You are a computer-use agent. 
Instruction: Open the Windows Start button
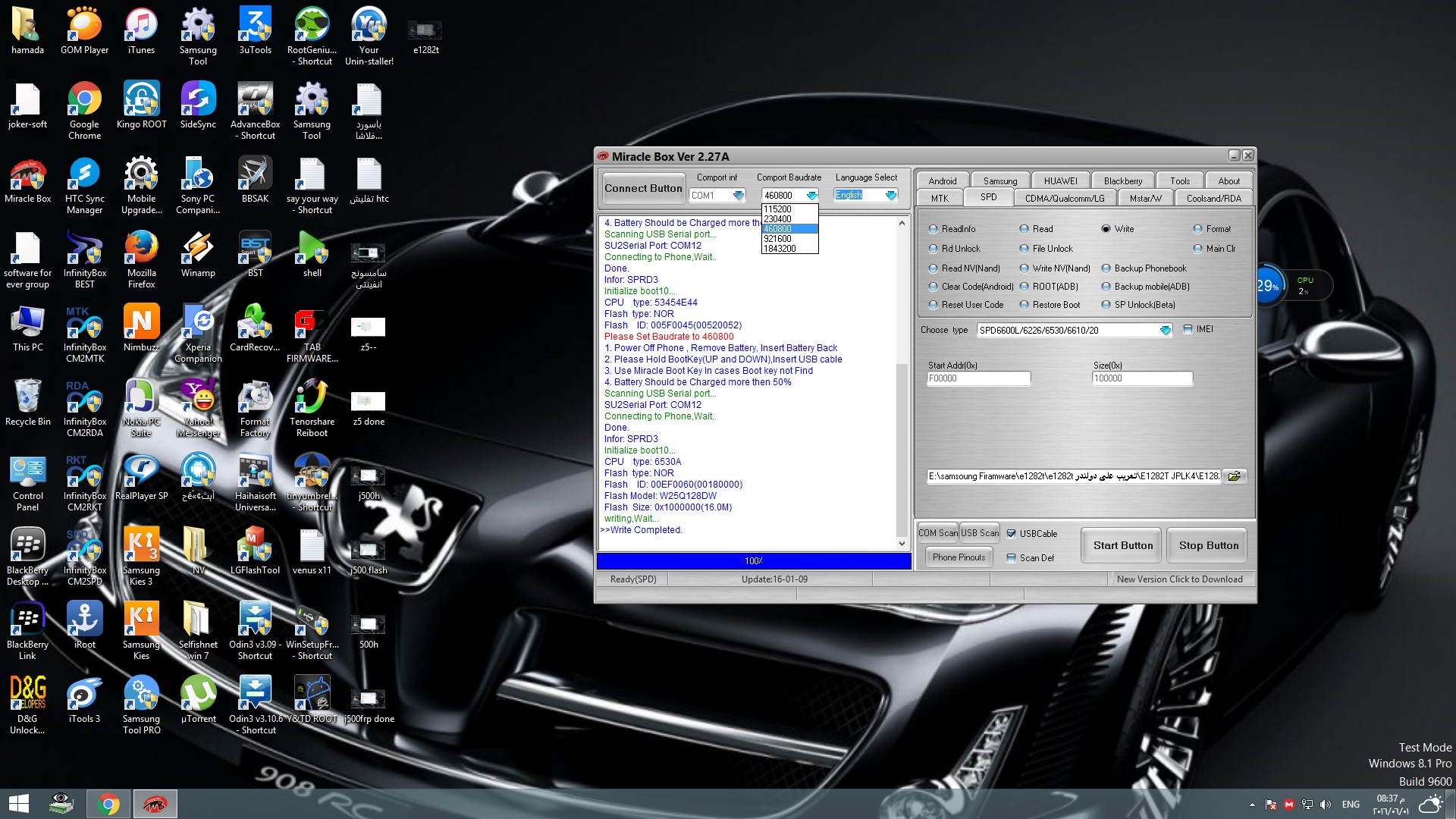click(18, 804)
